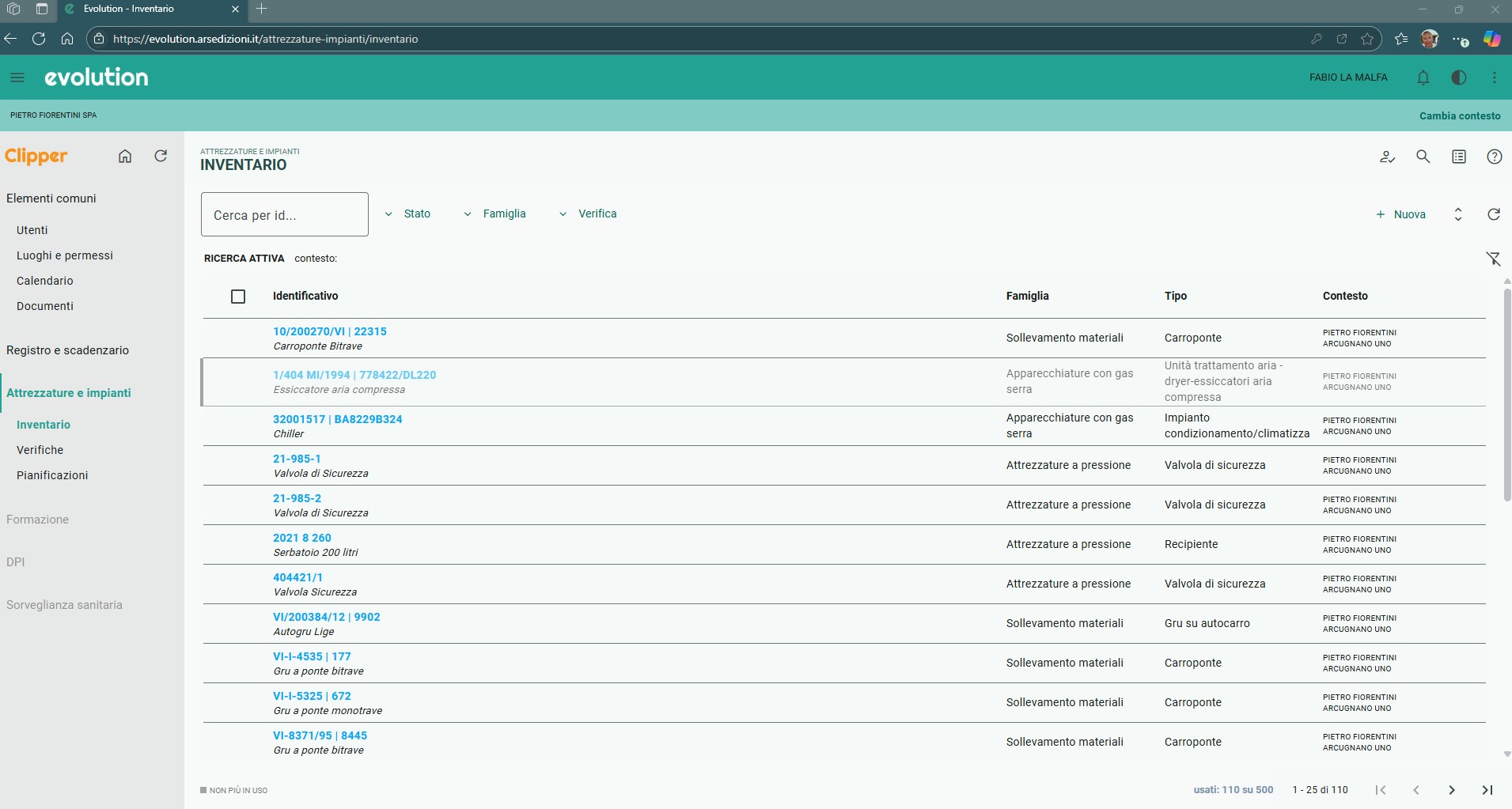
Task: Jump to the last results page
Action: click(1487, 790)
